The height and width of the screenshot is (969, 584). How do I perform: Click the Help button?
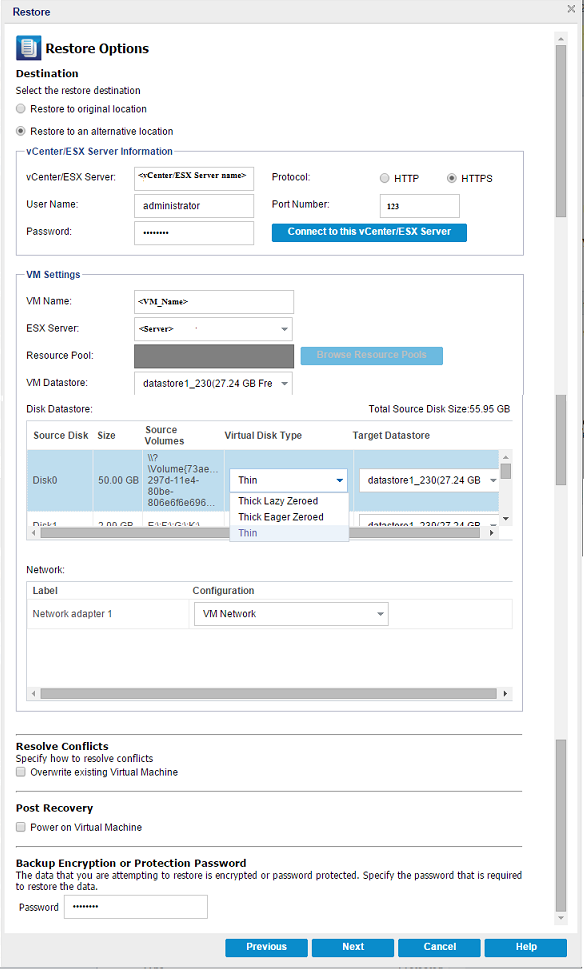pos(526,947)
